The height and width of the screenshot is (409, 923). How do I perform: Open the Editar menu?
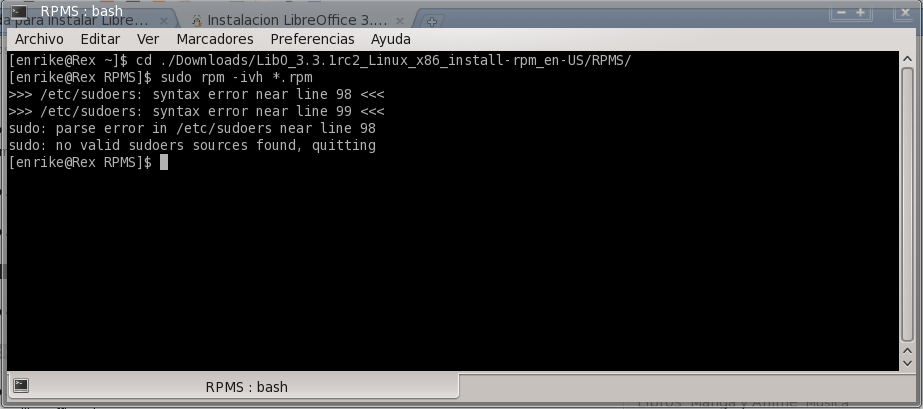click(100, 39)
